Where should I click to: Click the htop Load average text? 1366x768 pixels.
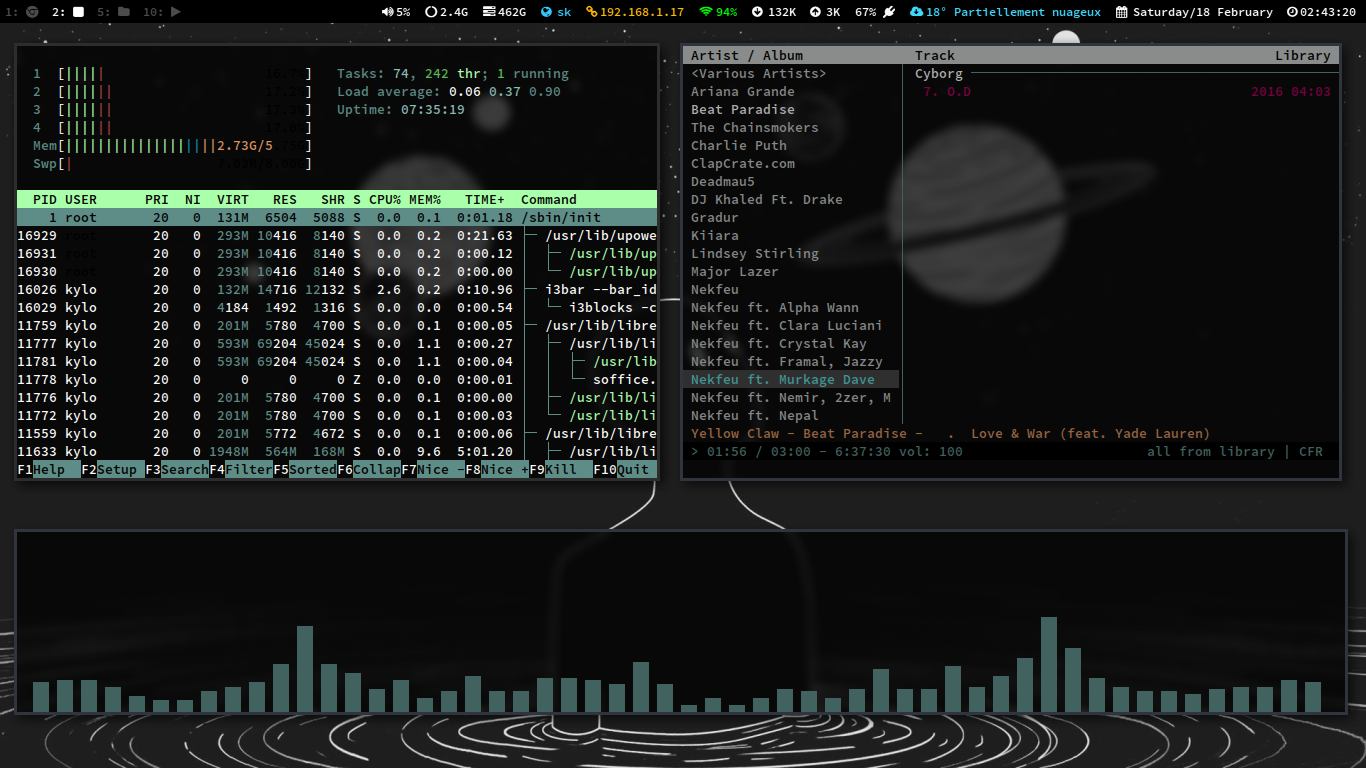(x=449, y=91)
